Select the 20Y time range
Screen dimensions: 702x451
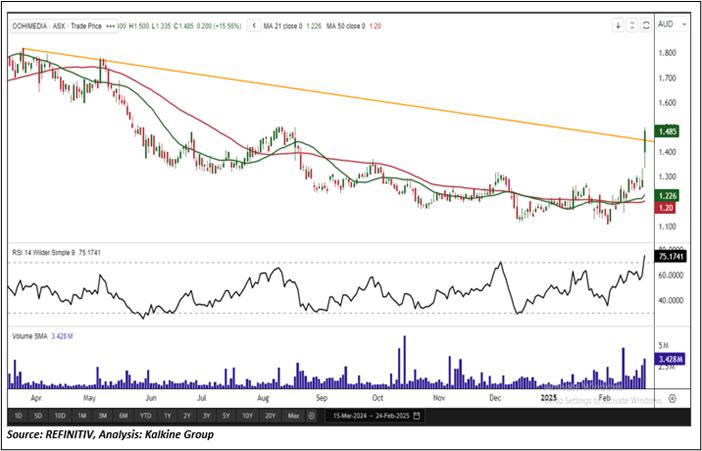[x=270, y=416]
